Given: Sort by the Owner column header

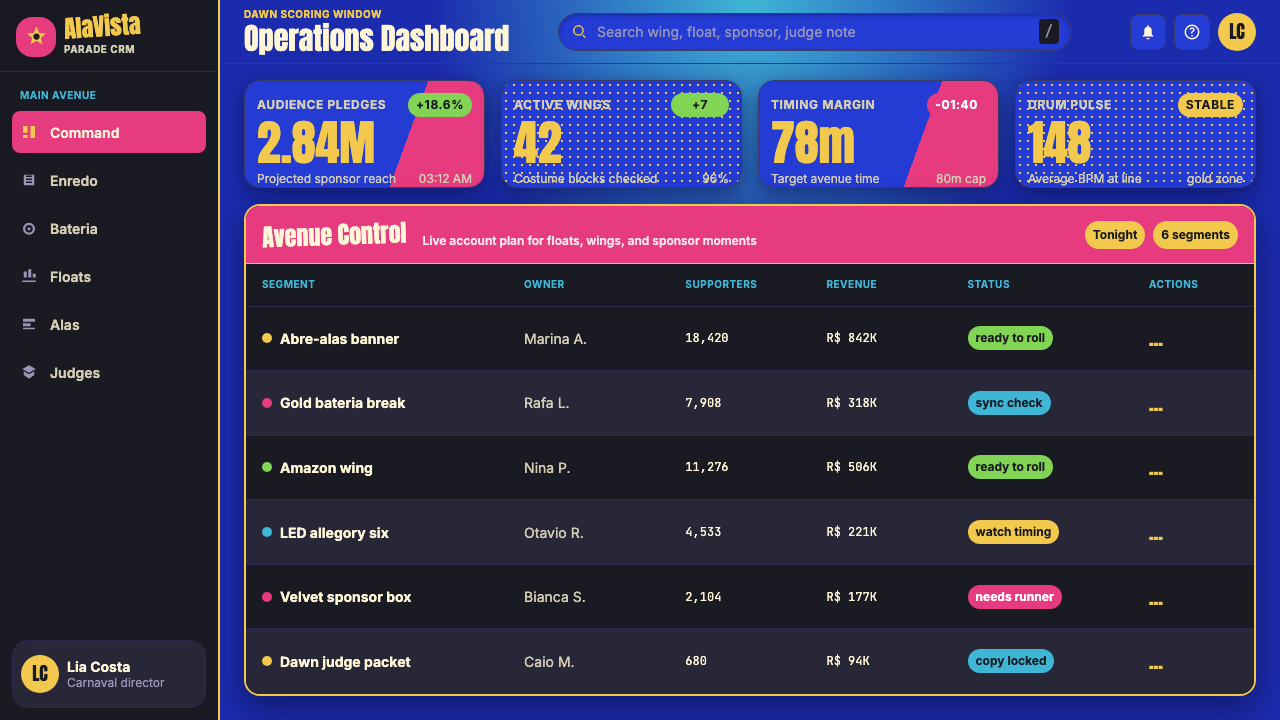Looking at the screenshot, I should (544, 284).
